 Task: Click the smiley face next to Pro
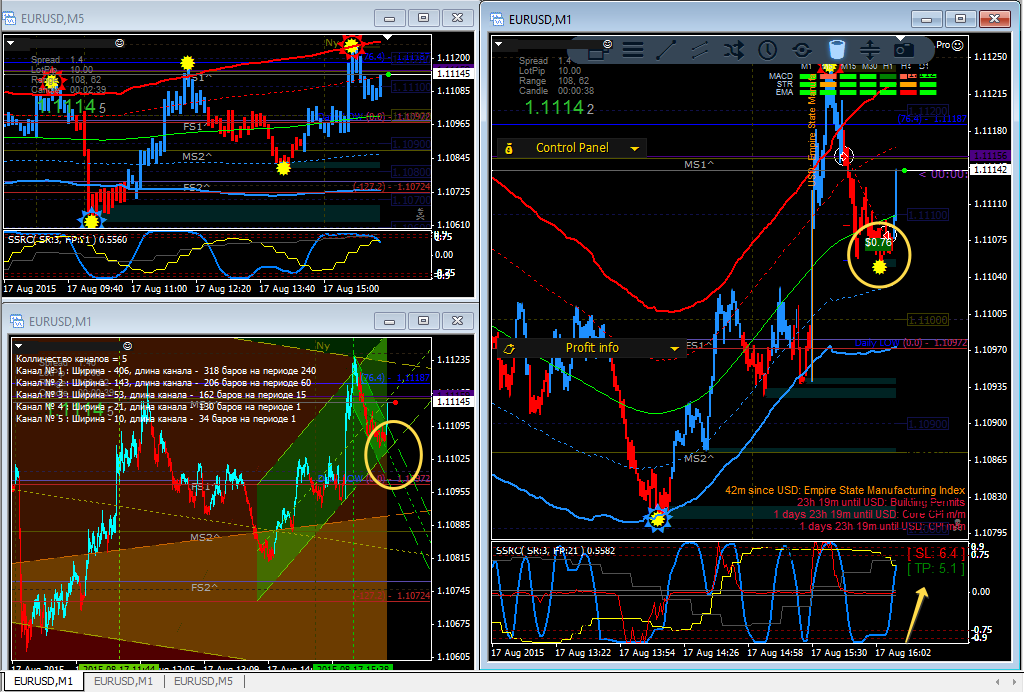957,45
